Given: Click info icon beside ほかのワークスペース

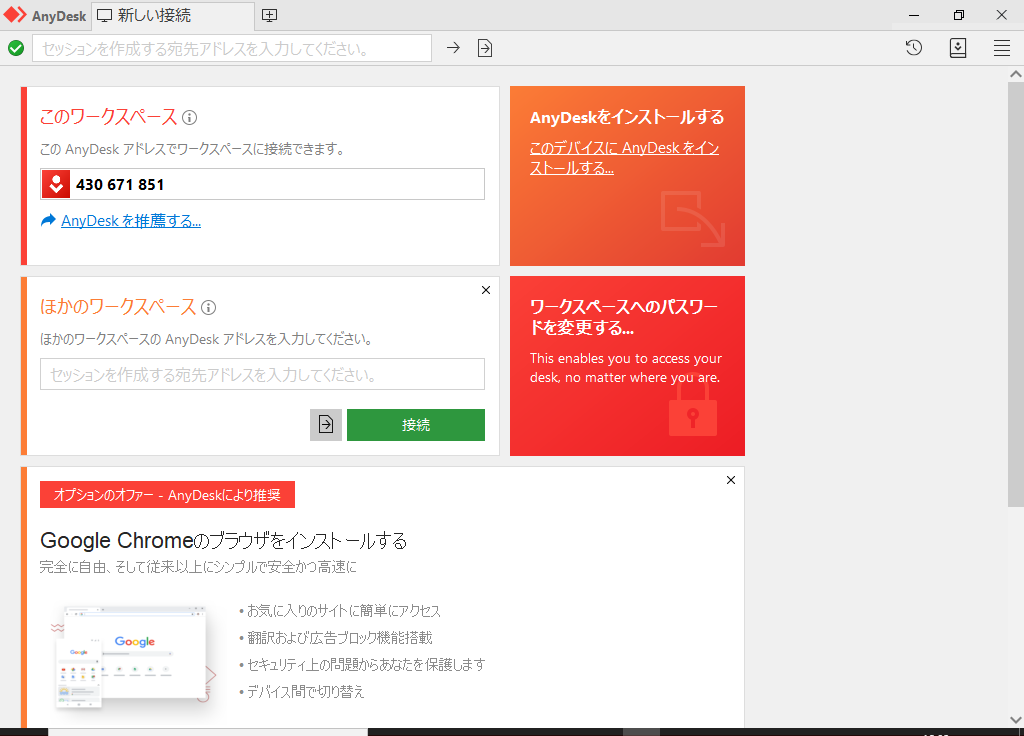Looking at the screenshot, I should [208, 308].
